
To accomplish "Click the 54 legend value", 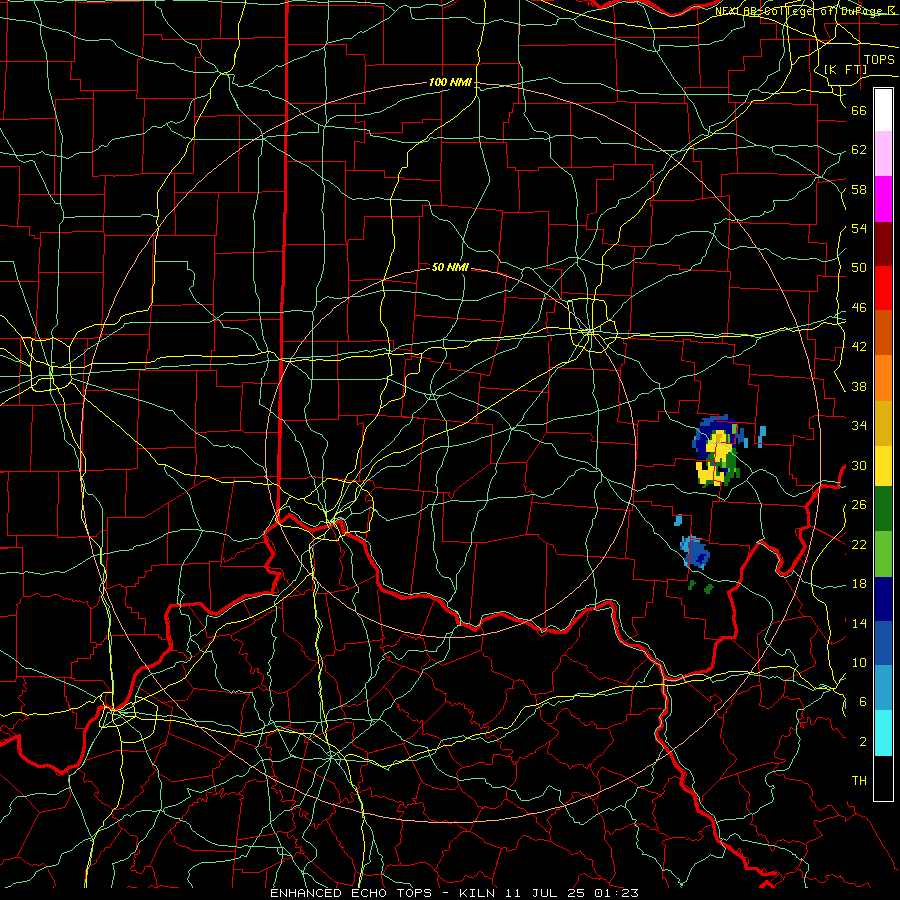I will pos(859,228).
